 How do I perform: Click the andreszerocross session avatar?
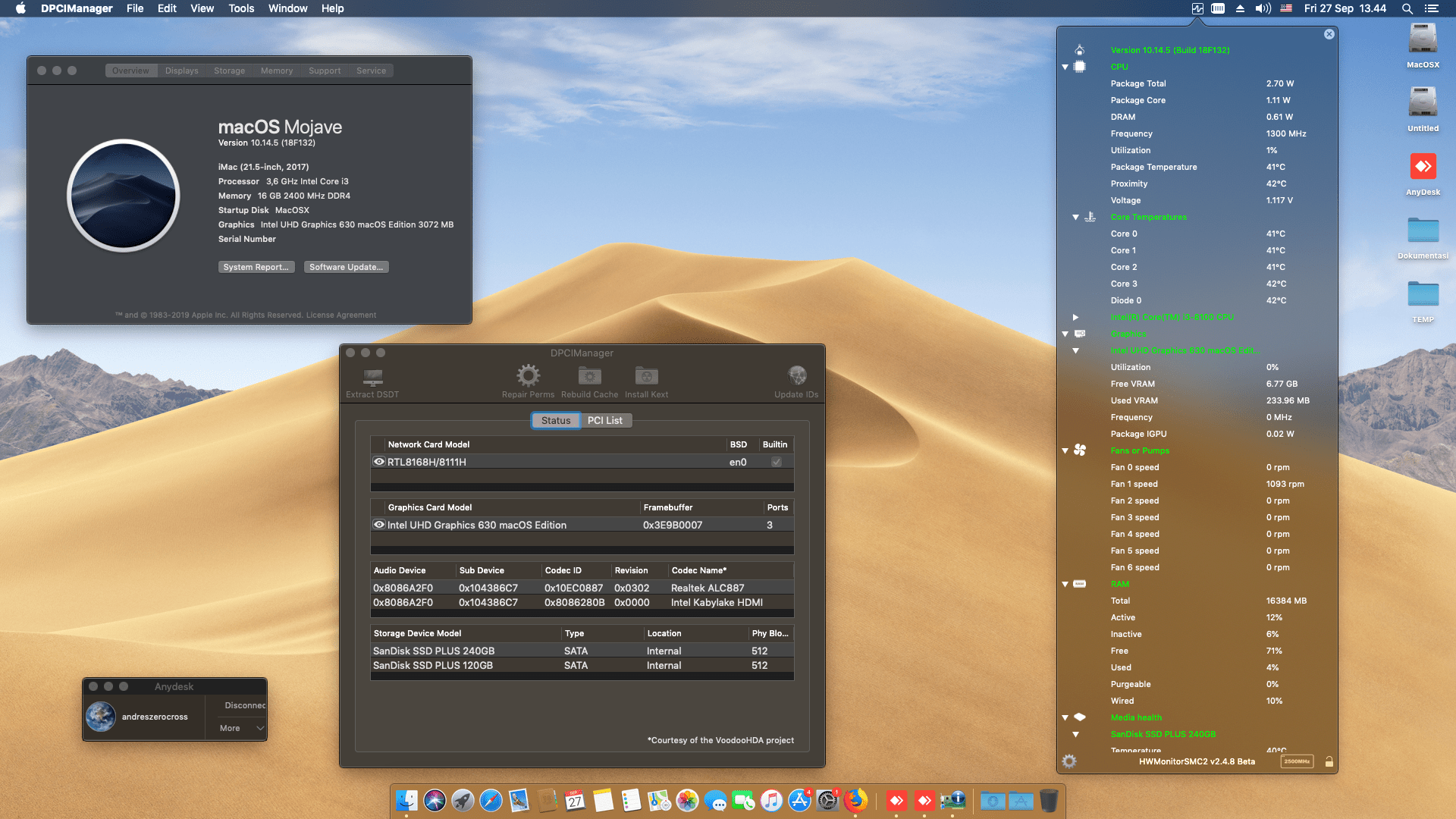tap(101, 717)
